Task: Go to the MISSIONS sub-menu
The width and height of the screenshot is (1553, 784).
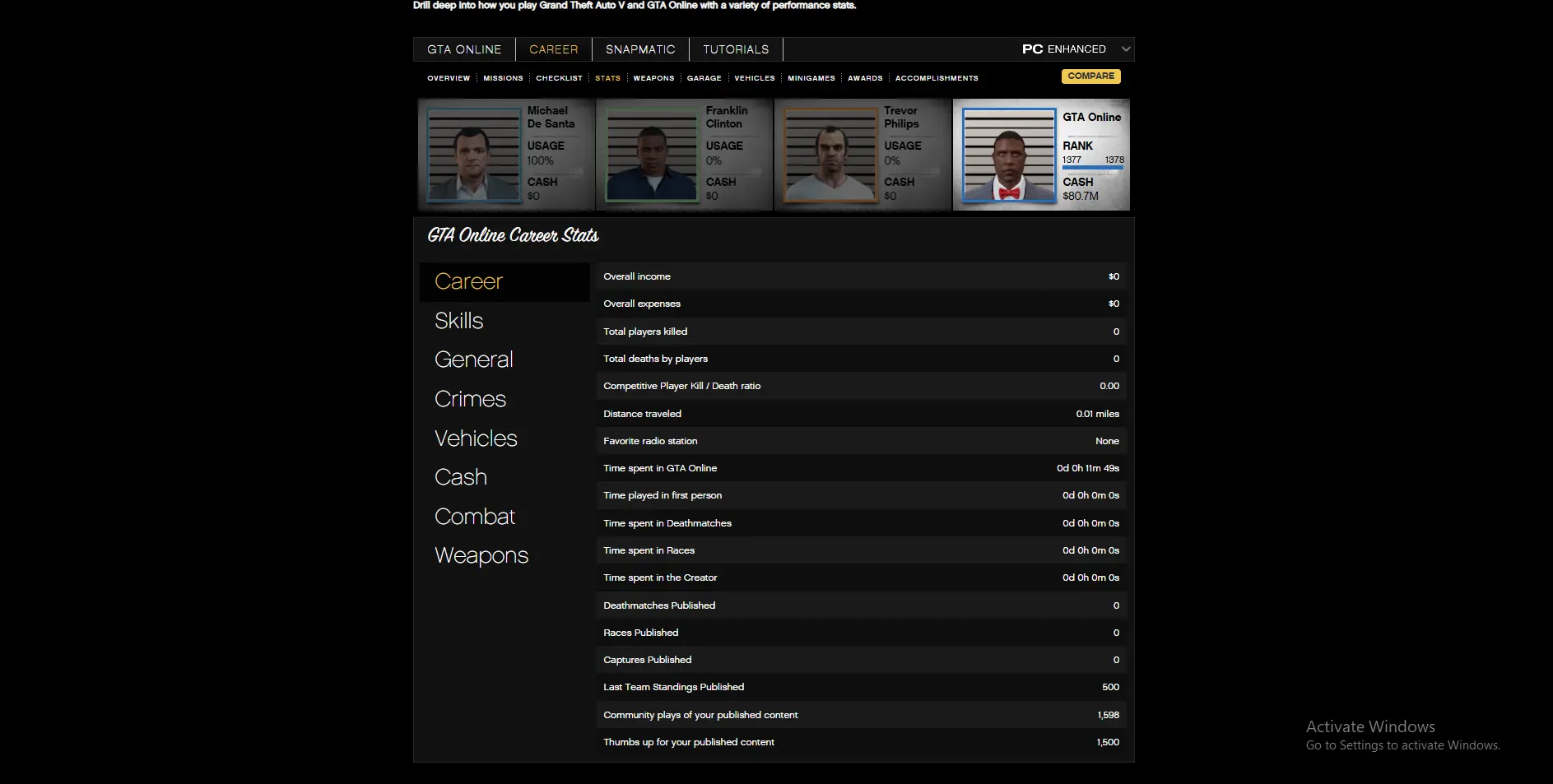Action: [x=503, y=78]
